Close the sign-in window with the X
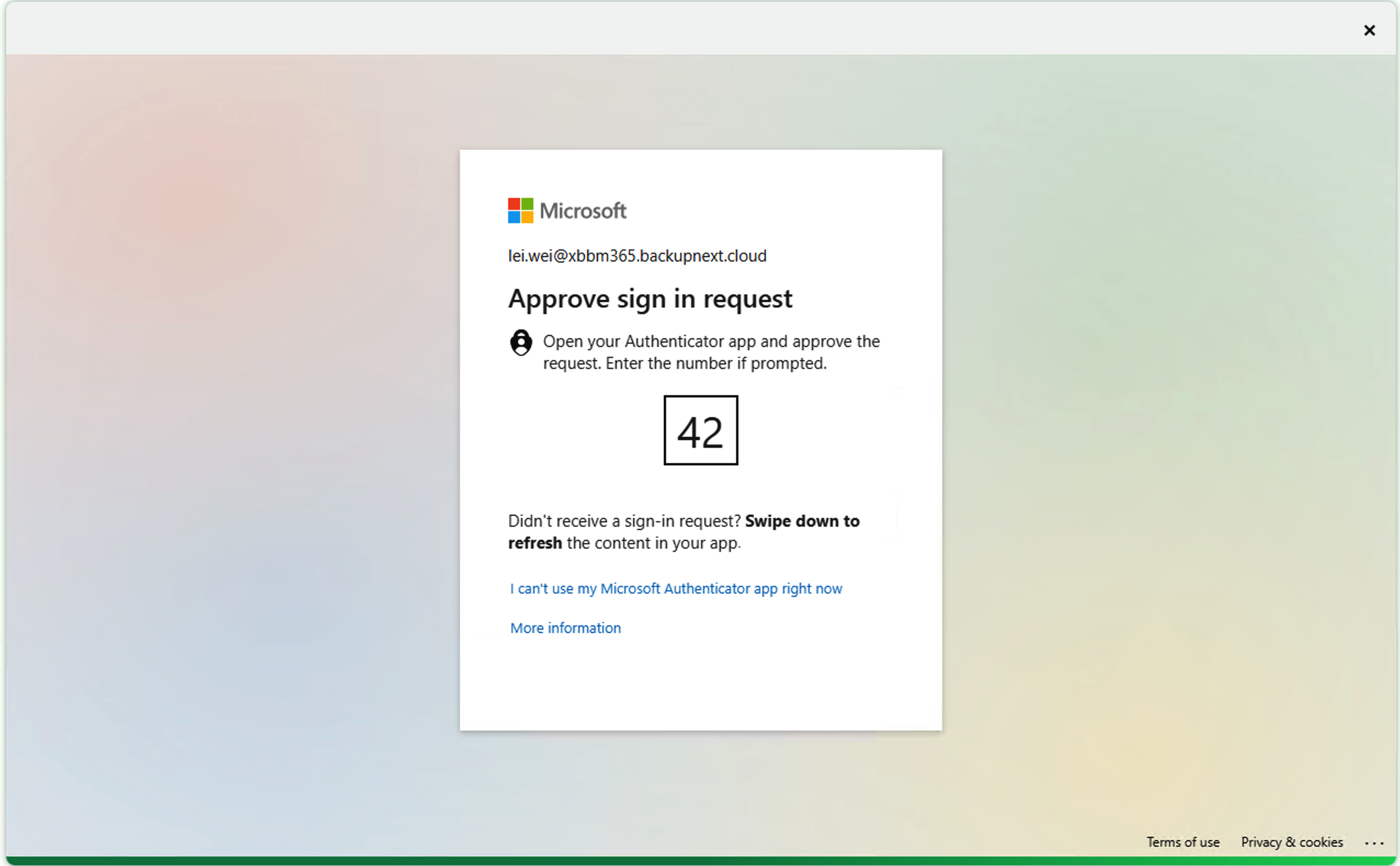The width and height of the screenshot is (1400, 866). (x=1369, y=30)
